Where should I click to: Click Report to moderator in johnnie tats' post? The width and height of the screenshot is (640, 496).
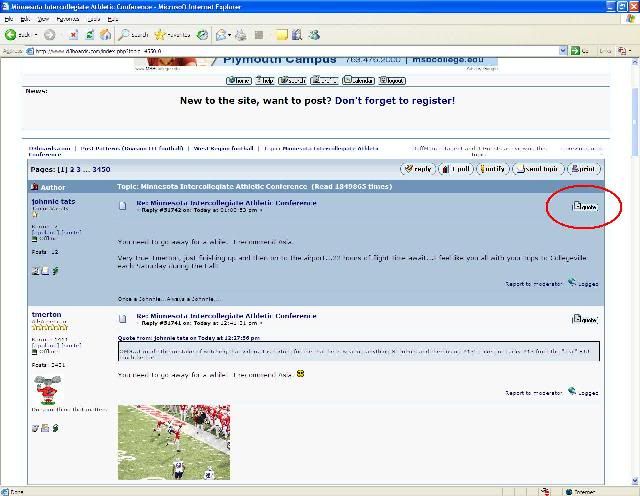534,284
